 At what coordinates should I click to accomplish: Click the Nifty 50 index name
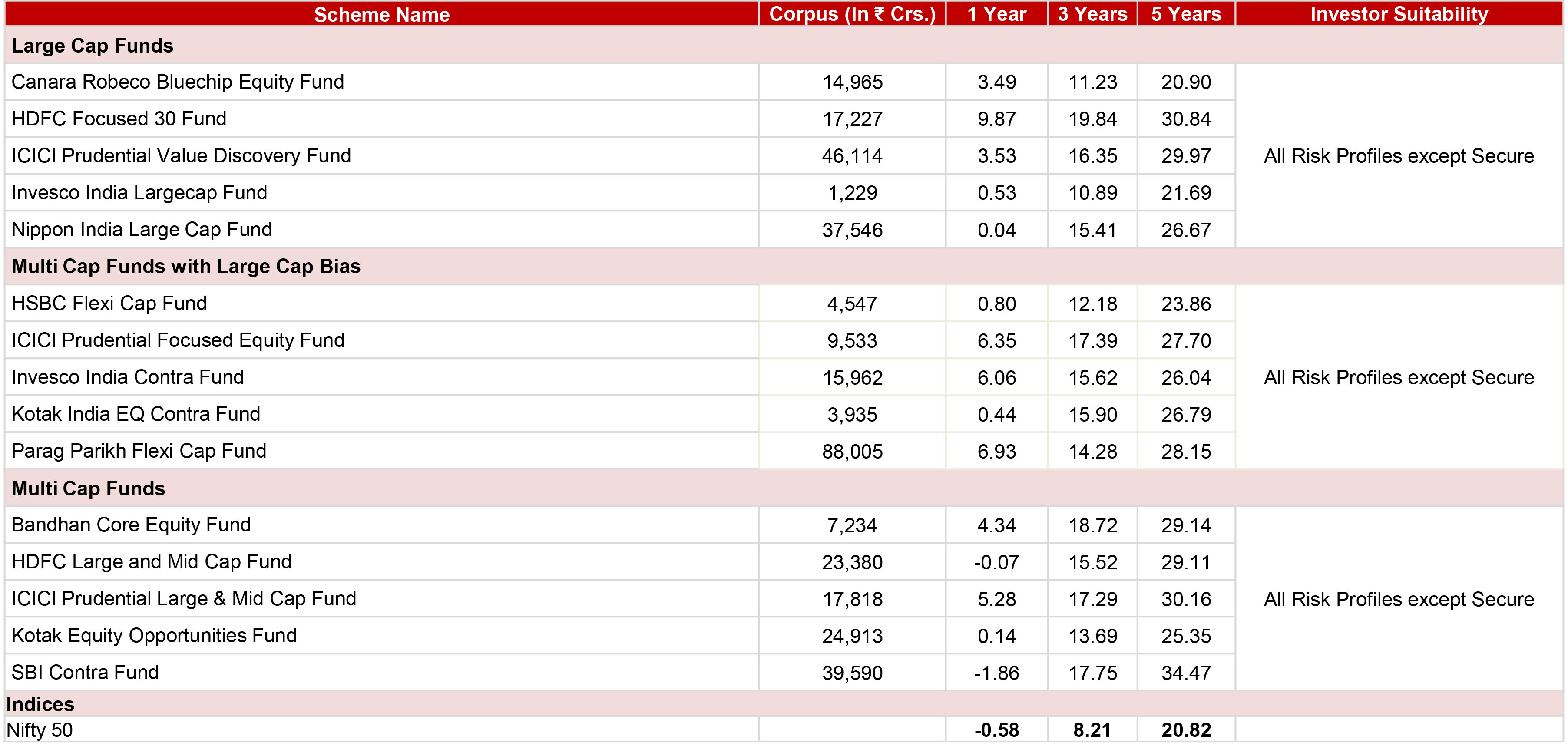(x=40, y=730)
